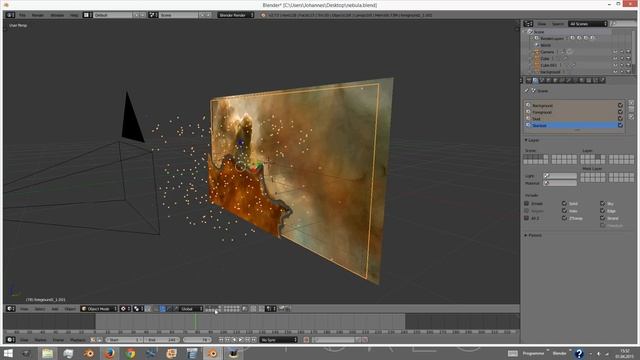Click the outliner search field
Viewport: 640px width, 360px height.
tap(623, 24)
